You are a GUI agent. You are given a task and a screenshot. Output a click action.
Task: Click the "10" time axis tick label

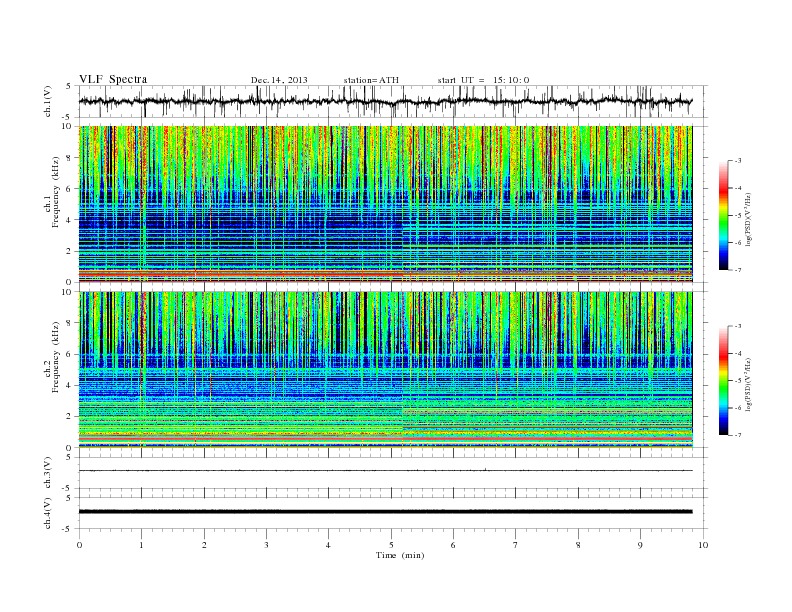tap(703, 545)
